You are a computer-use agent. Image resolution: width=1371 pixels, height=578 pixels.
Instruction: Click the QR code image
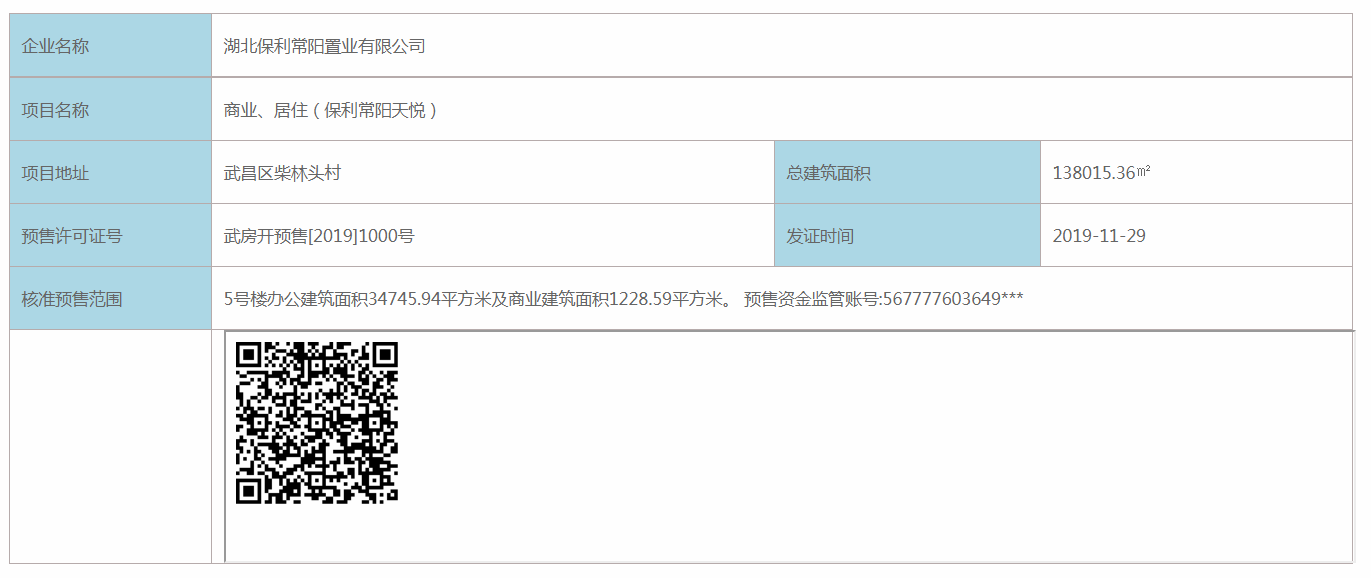pyautogui.click(x=317, y=422)
